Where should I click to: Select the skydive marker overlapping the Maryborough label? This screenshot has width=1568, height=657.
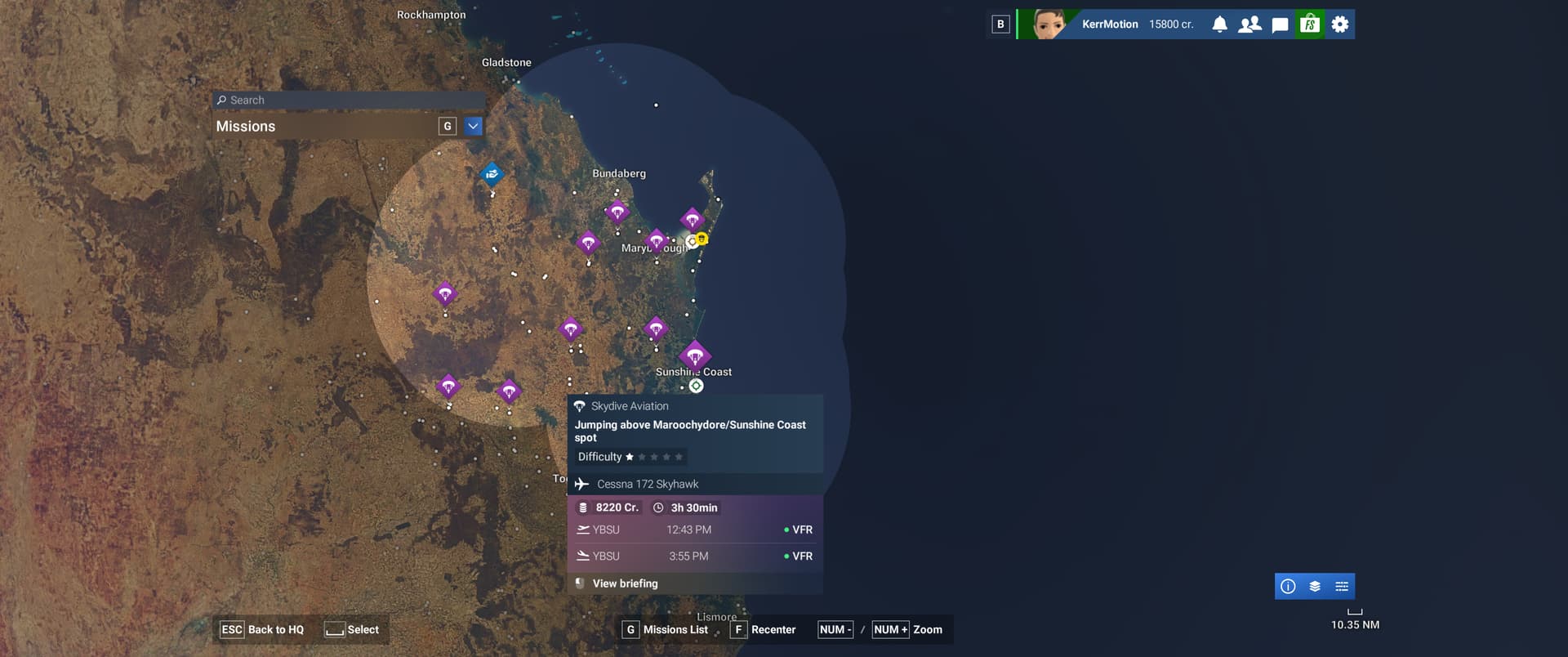point(657,241)
